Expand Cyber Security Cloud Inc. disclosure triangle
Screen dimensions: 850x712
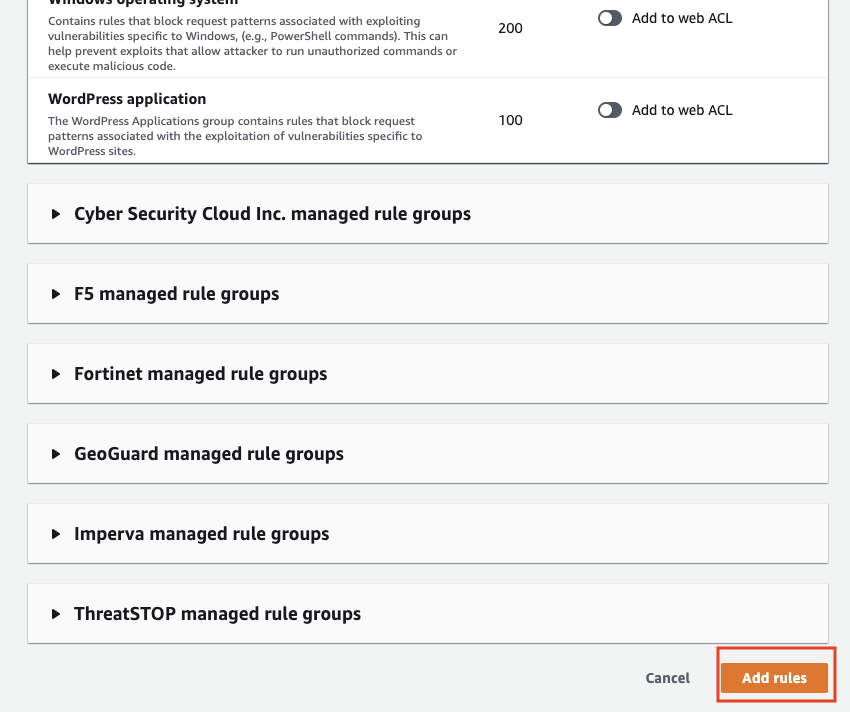click(56, 214)
